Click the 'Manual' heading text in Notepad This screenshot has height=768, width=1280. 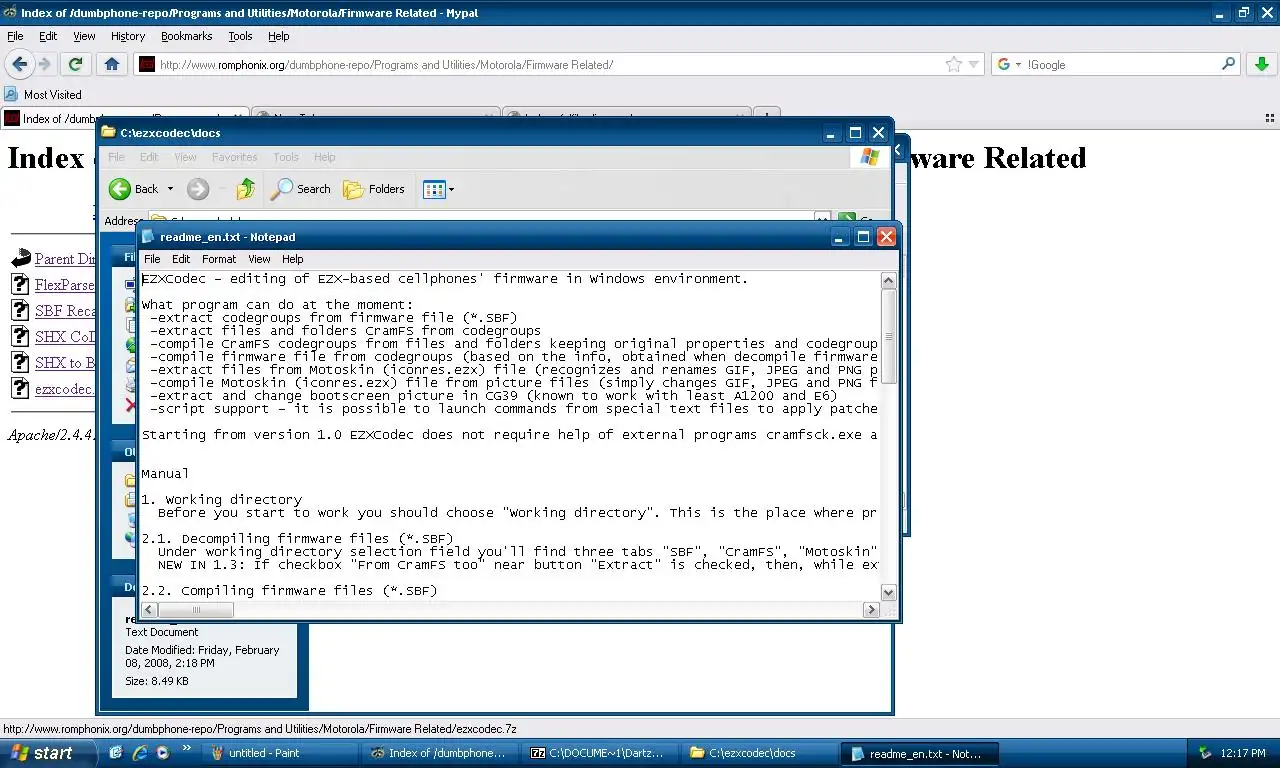tap(165, 473)
